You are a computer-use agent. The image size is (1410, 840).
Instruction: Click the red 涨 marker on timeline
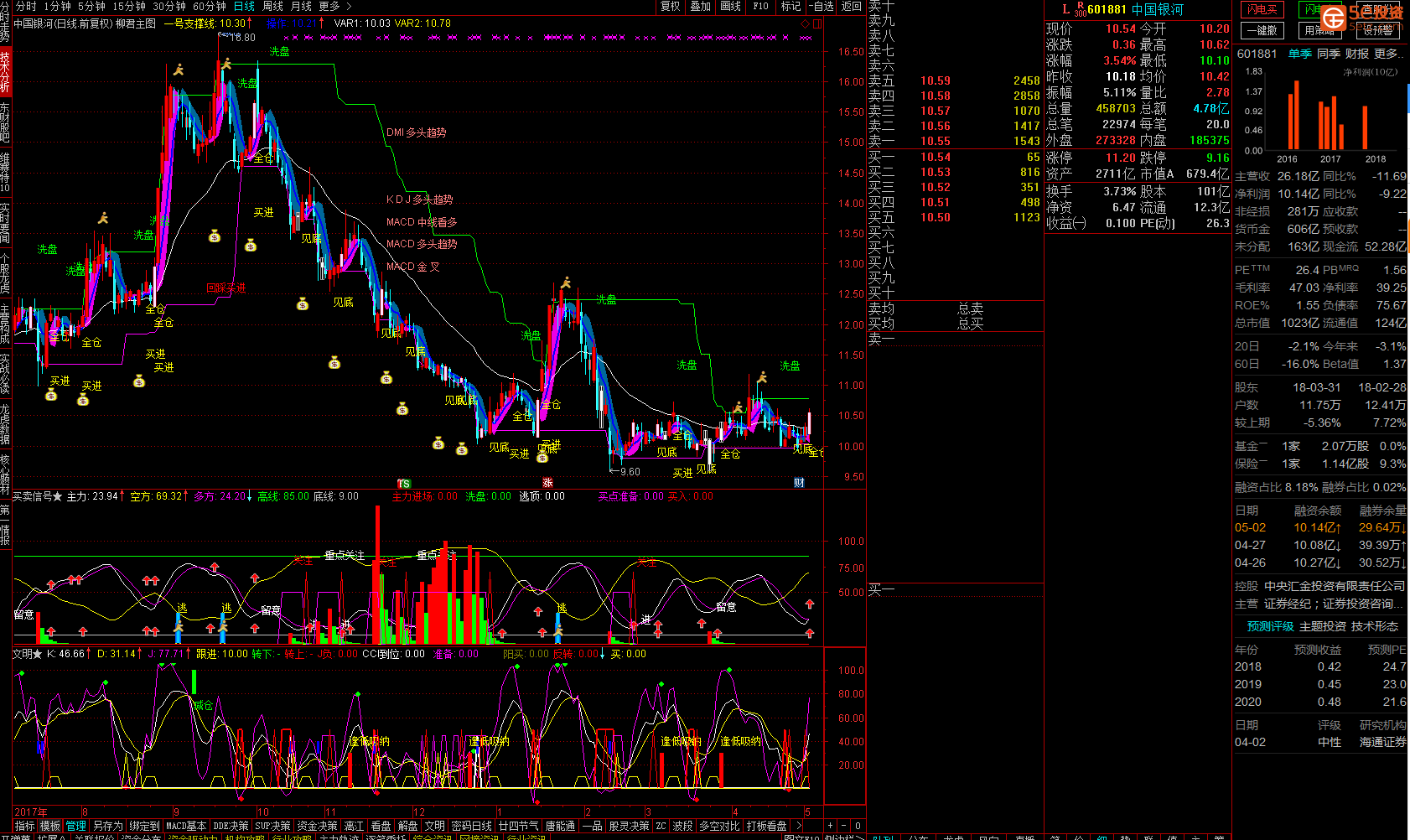(x=547, y=483)
